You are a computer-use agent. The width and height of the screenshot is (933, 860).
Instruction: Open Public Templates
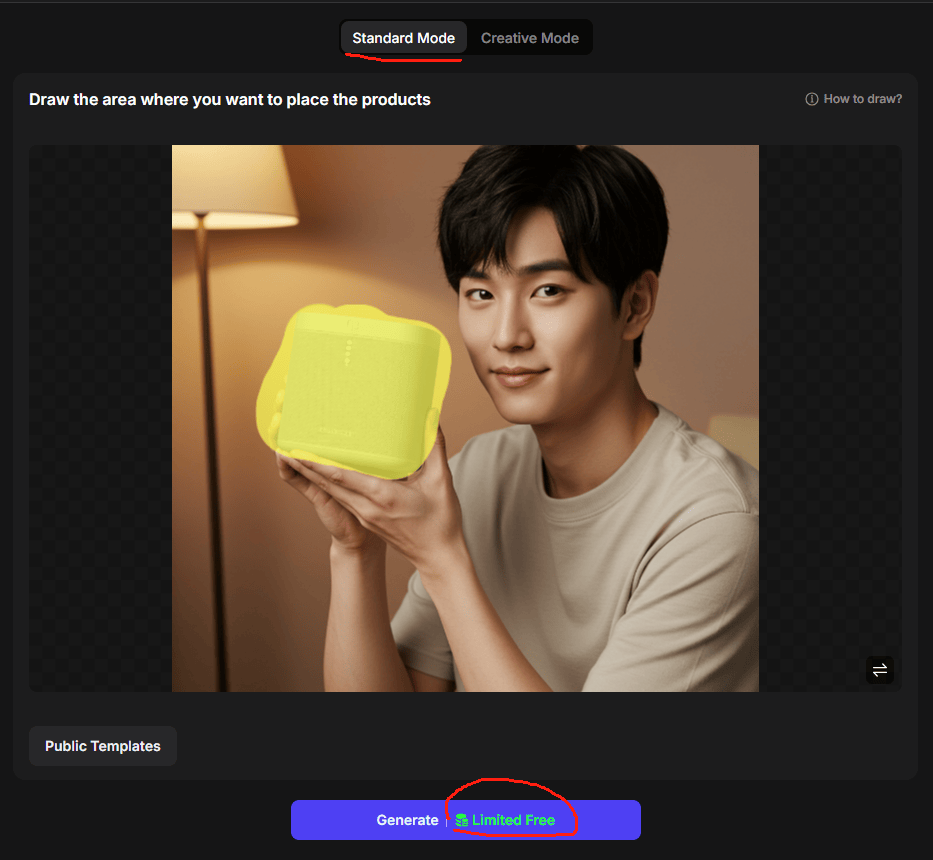pyautogui.click(x=103, y=746)
